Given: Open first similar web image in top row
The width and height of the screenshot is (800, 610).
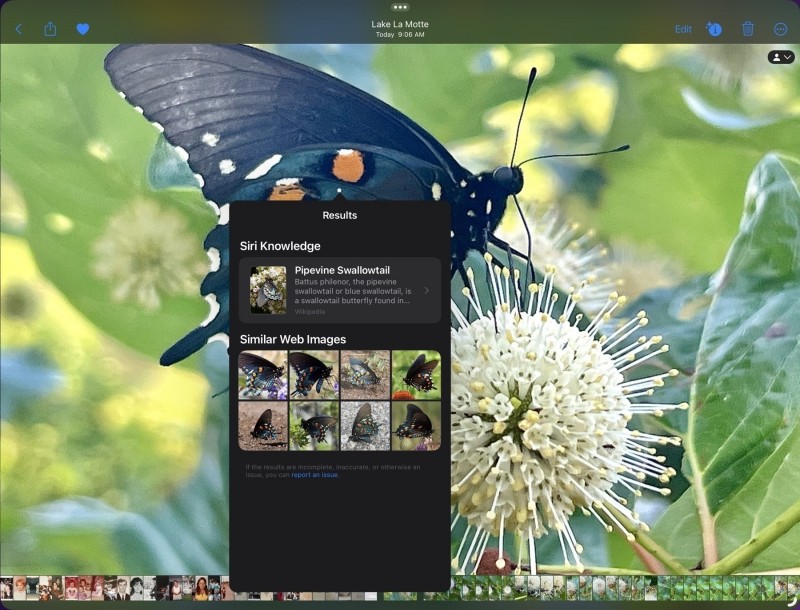Looking at the screenshot, I should (x=263, y=374).
